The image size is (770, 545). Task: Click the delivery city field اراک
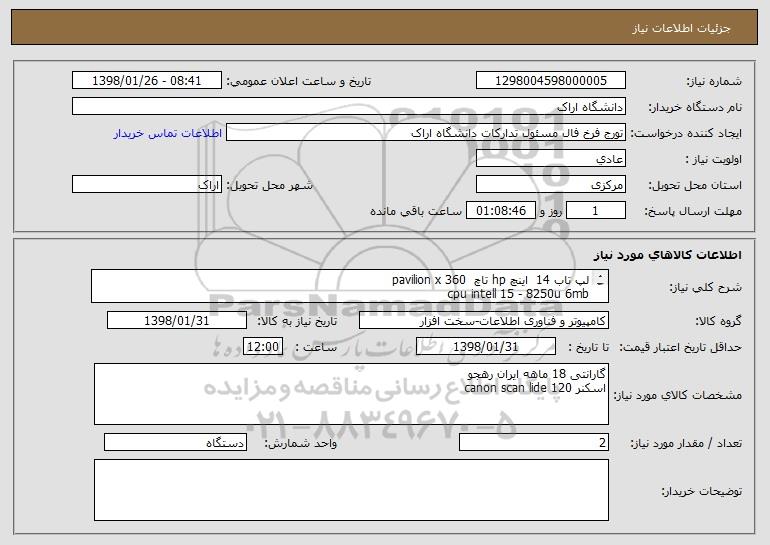tap(147, 185)
